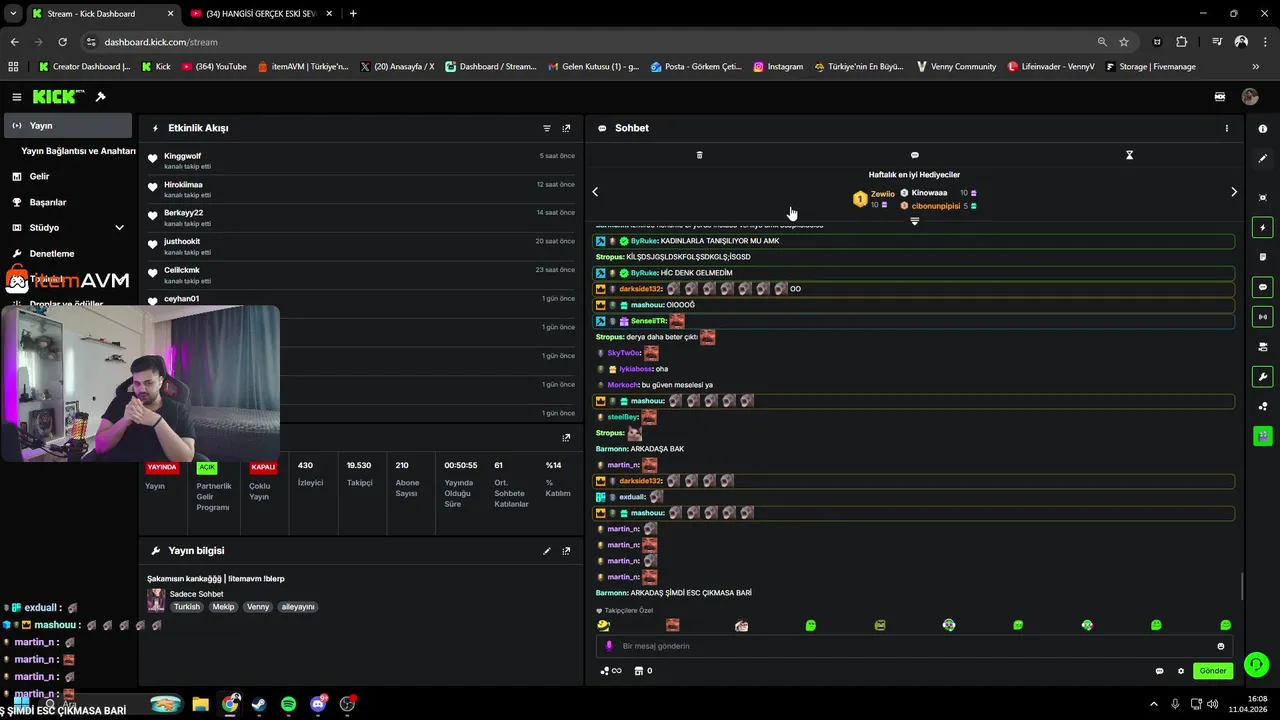Pop out the stream statistics panel
1280x720 pixels.
point(566,437)
